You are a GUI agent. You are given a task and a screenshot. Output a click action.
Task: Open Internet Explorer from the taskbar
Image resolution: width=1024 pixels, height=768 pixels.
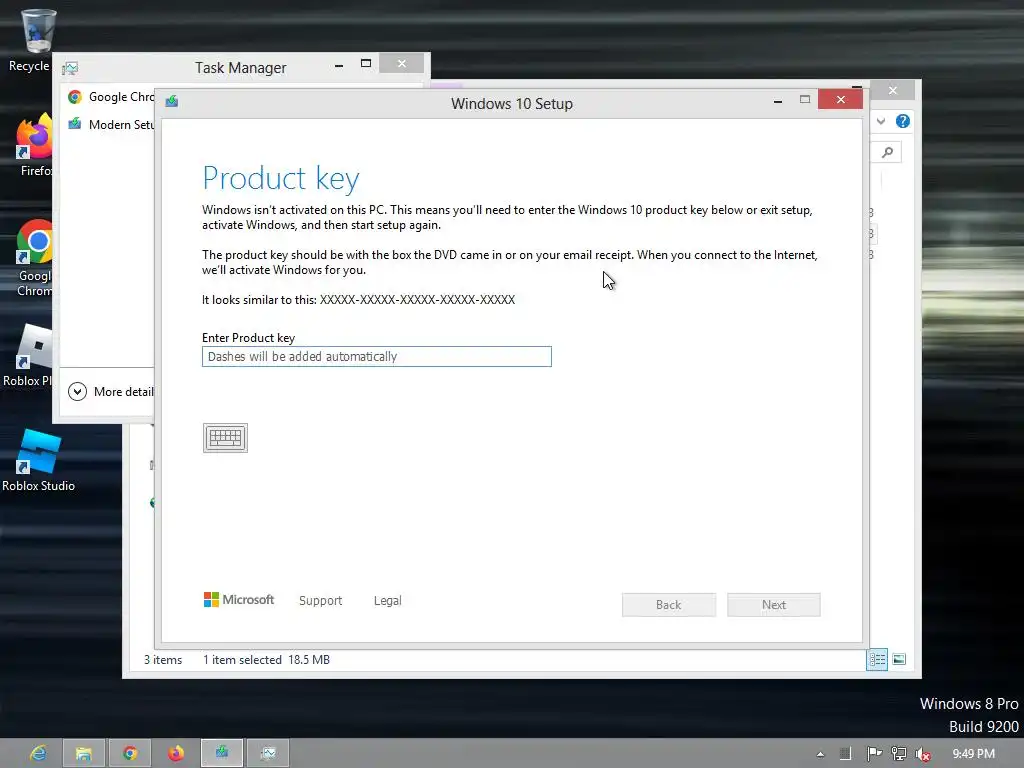click(39, 754)
